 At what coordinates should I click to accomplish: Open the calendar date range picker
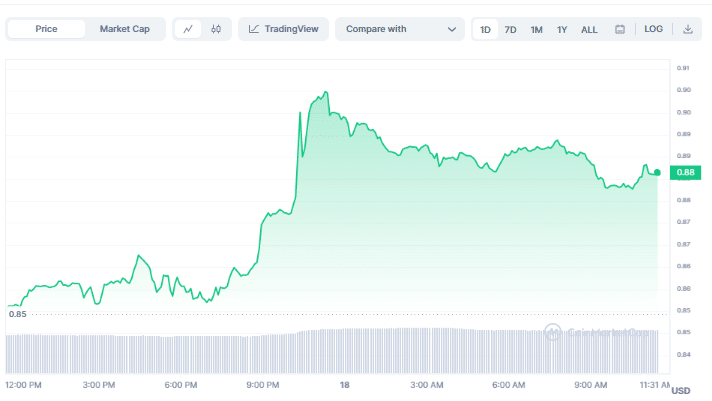pyautogui.click(x=620, y=29)
